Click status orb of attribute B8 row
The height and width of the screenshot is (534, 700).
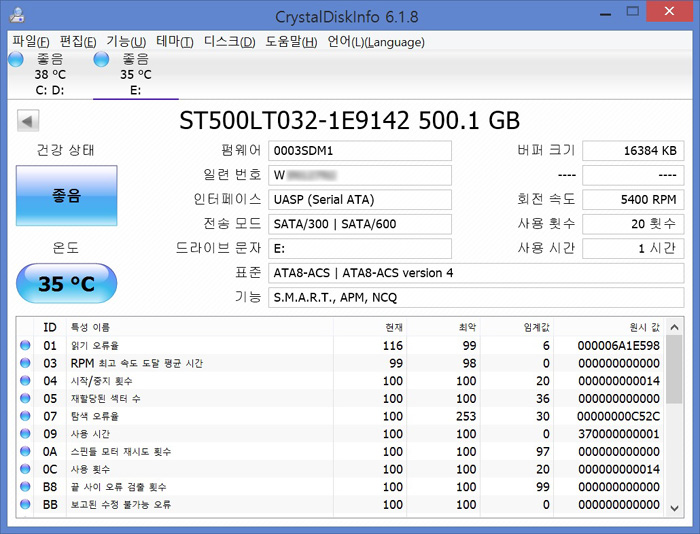click(25, 487)
